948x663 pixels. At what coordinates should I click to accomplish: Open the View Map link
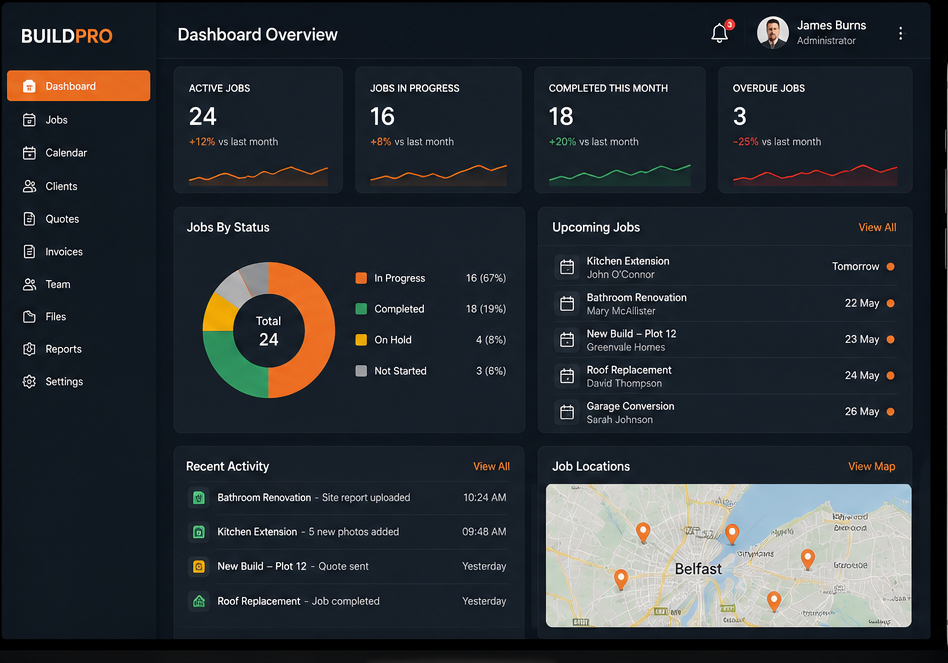tap(871, 467)
